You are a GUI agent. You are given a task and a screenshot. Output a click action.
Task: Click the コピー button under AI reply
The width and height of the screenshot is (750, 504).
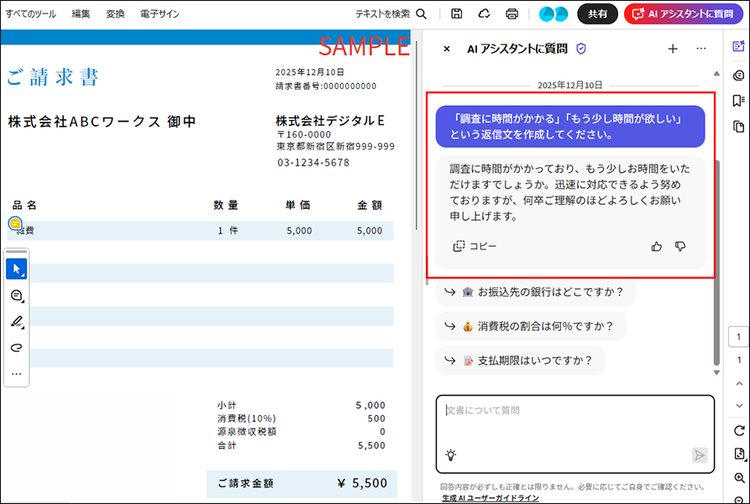point(475,246)
